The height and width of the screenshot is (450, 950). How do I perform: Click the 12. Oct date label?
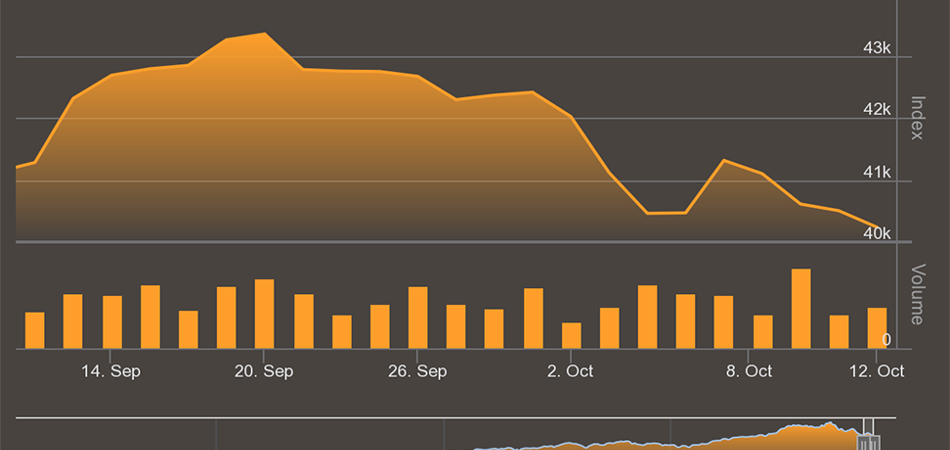coord(877,371)
